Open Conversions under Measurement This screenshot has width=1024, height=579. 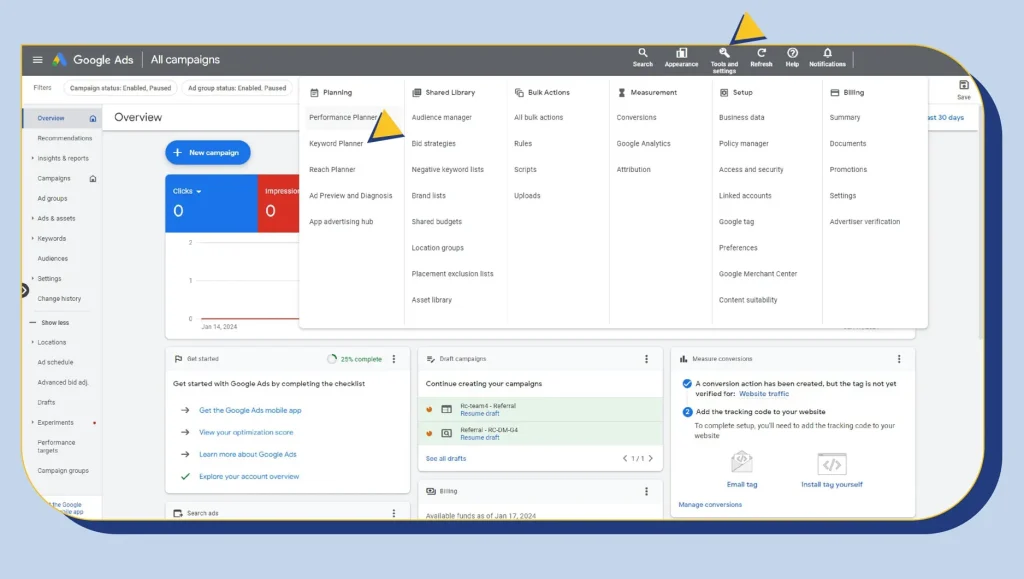(636, 117)
